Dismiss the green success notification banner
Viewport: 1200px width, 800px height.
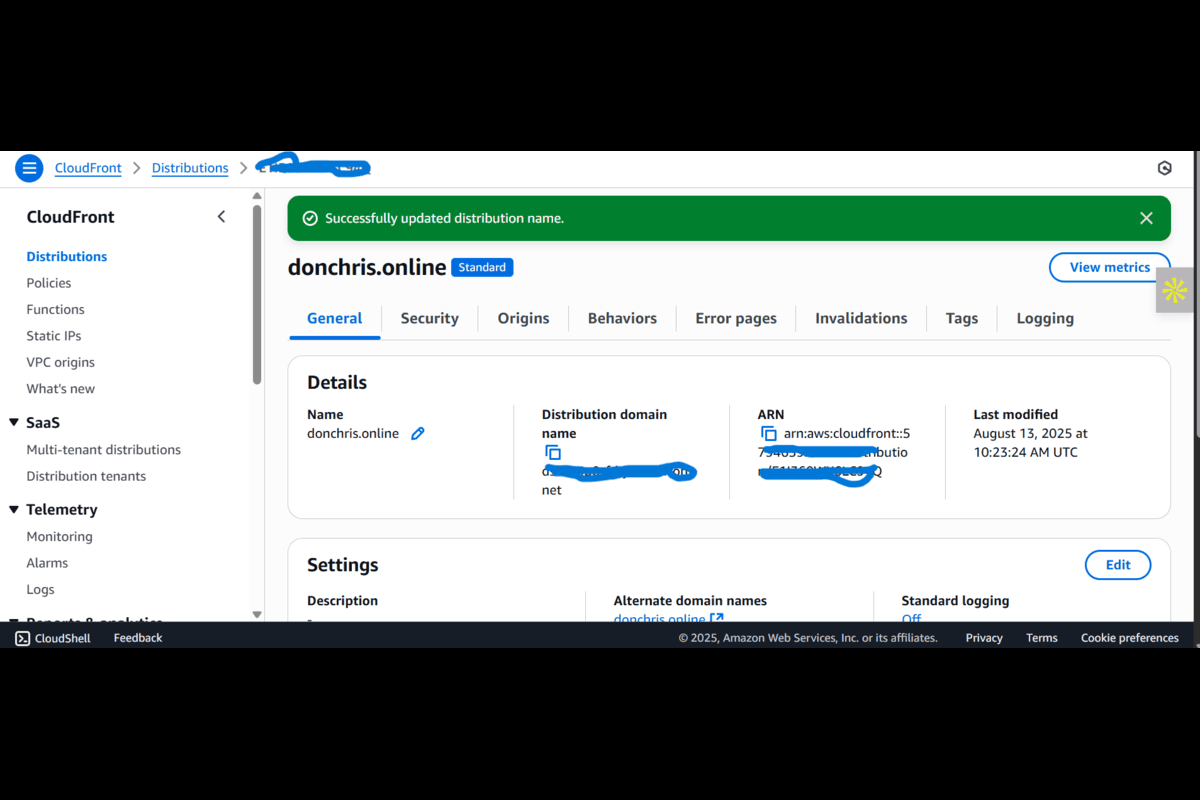click(1146, 218)
